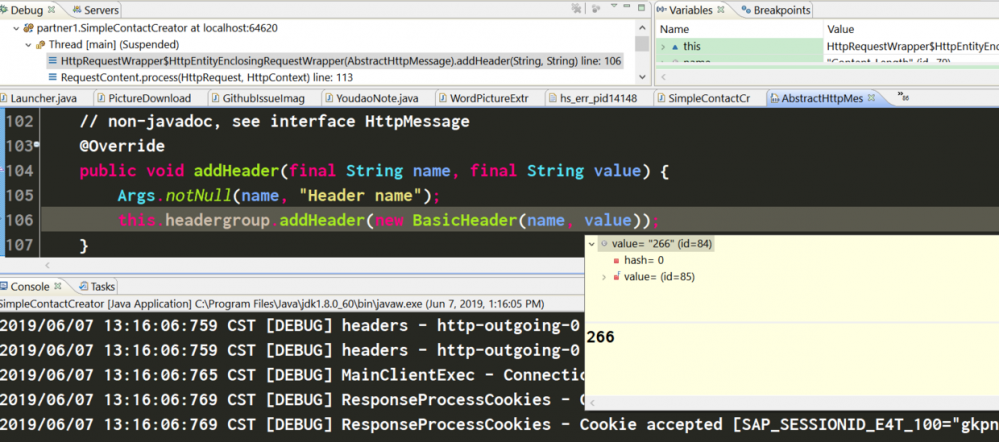999x442 pixels.
Task: Show the hidden editor tabs list
Action: (x=902, y=97)
